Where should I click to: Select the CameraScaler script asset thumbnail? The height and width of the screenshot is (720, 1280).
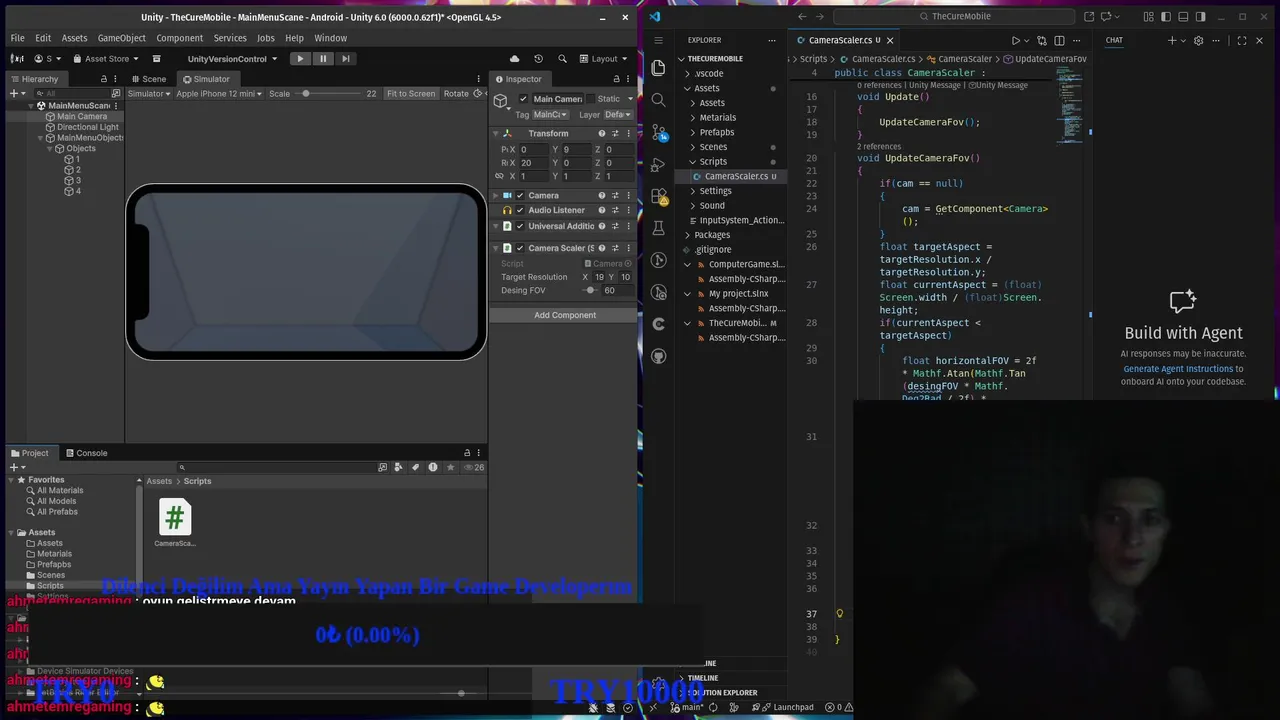[175, 518]
